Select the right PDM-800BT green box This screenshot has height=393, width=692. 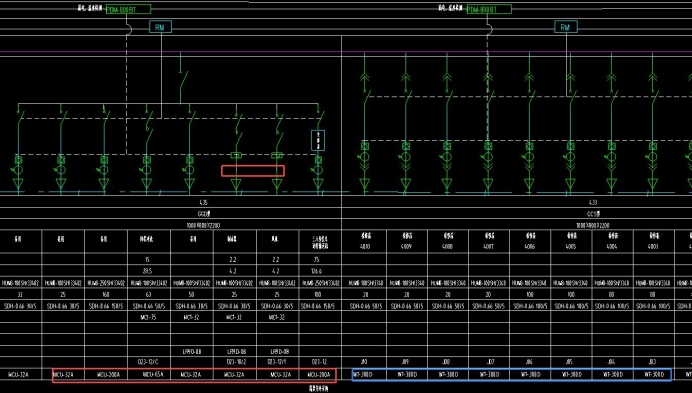coord(489,9)
